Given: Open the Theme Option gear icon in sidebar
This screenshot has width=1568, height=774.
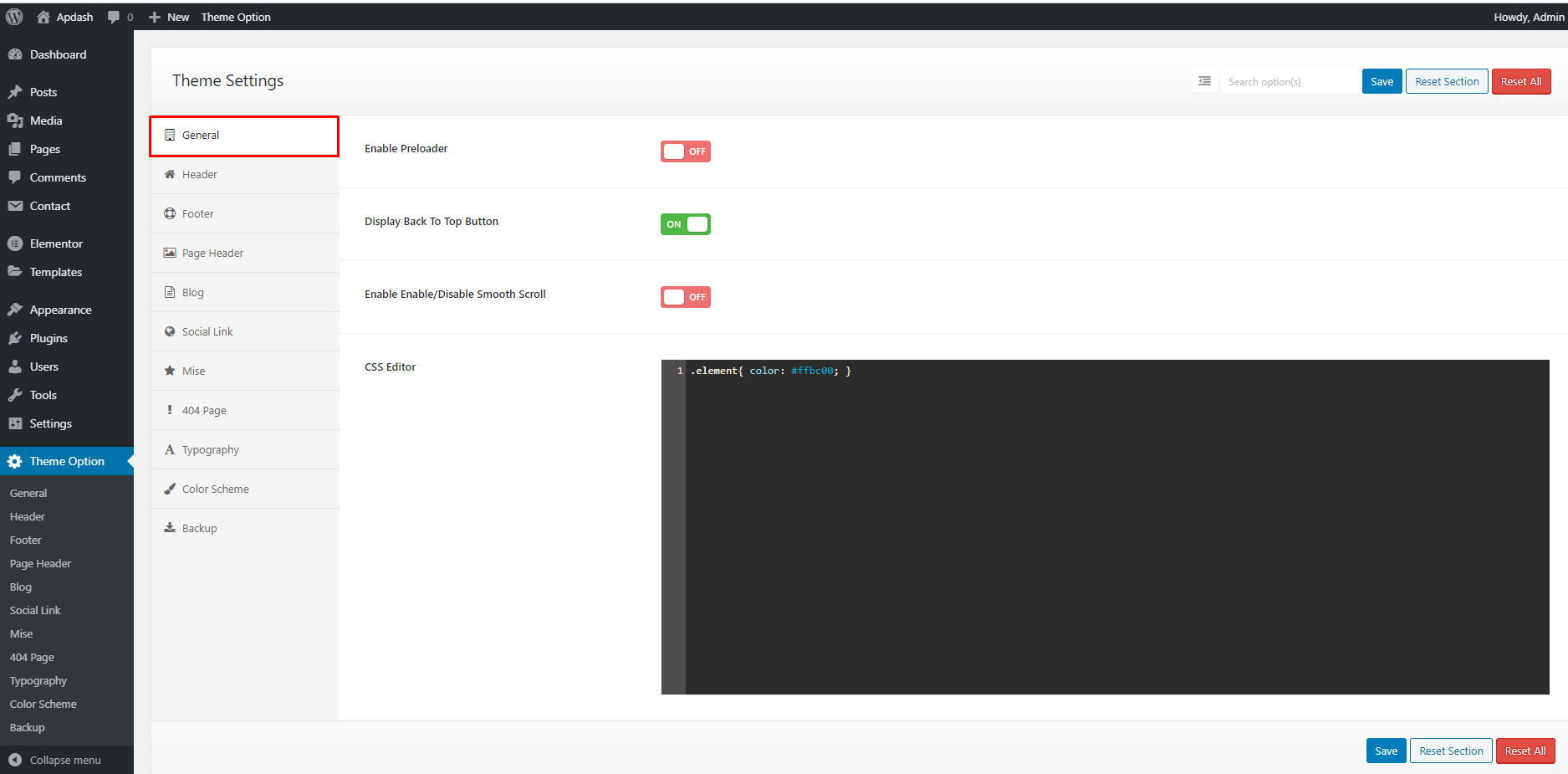Looking at the screenshot, I should point(14,461).
